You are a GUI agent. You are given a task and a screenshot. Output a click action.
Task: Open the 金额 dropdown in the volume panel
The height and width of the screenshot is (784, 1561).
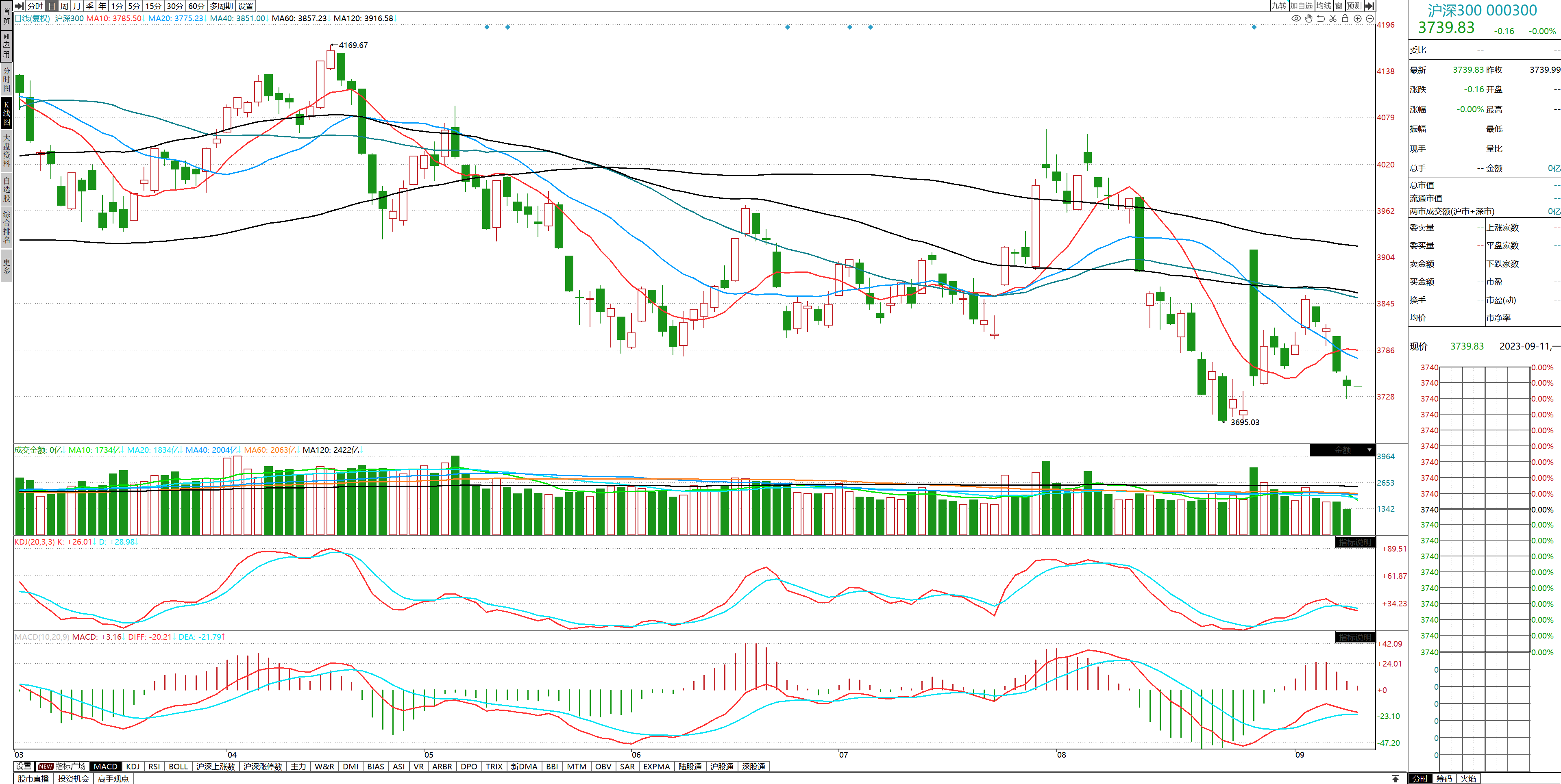(x=1369, y=450)
